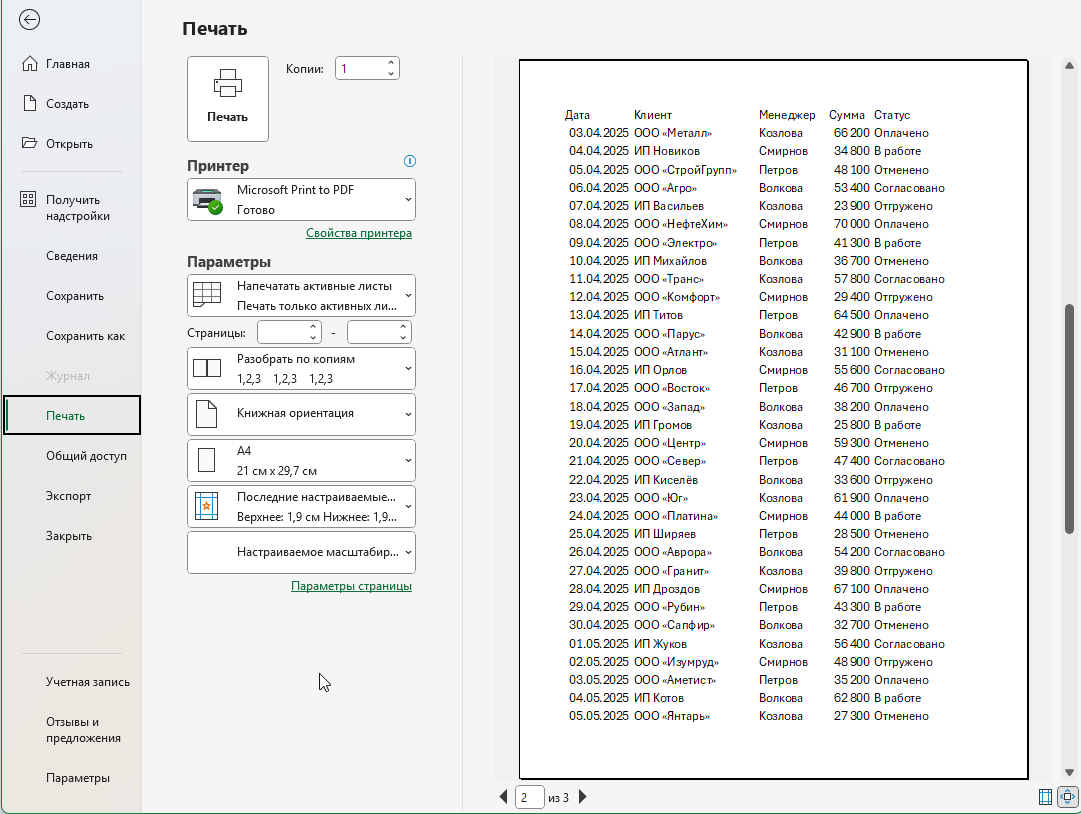Click the current page number field

pos(529,797)
